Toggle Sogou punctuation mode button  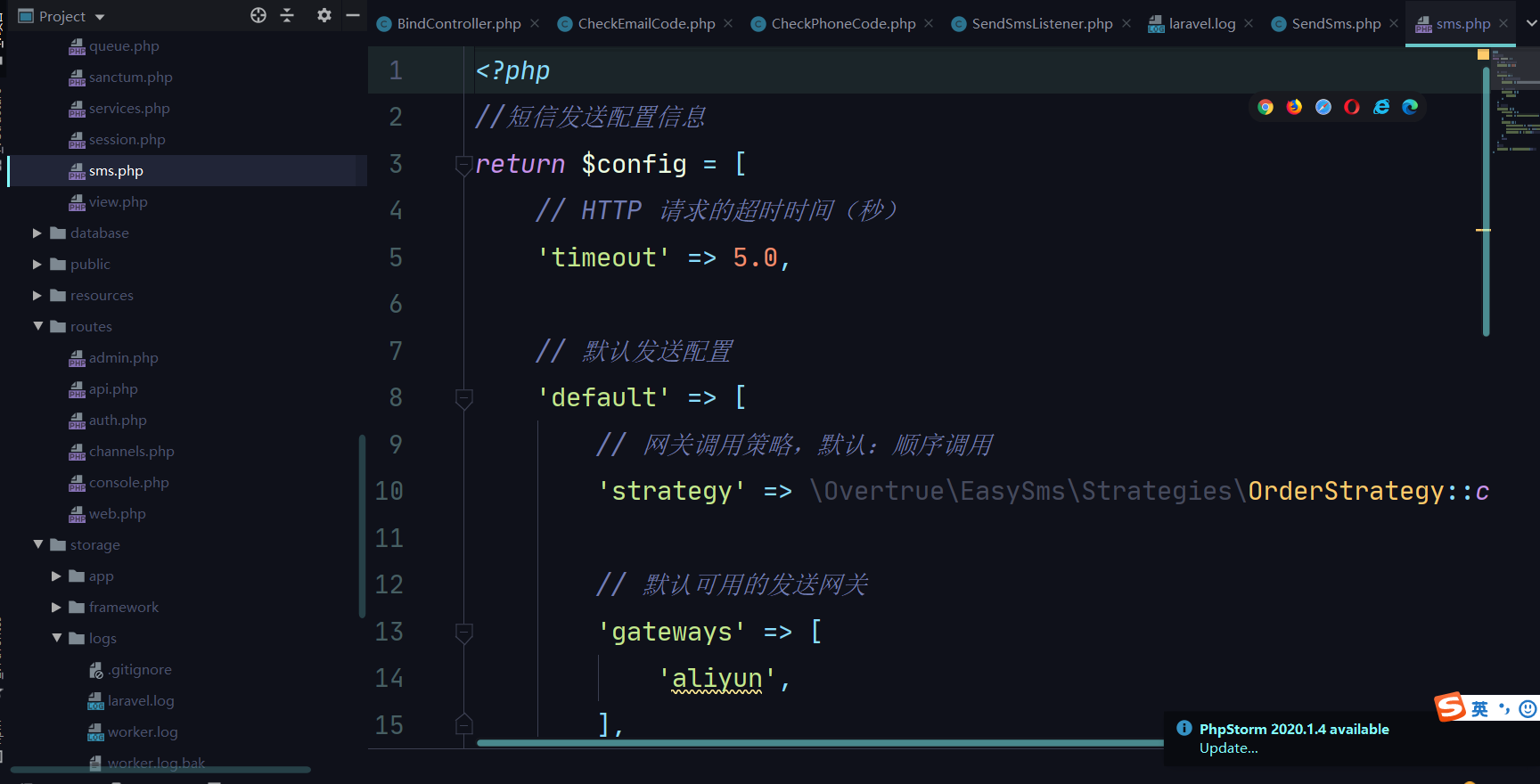tap(1504, 709)
